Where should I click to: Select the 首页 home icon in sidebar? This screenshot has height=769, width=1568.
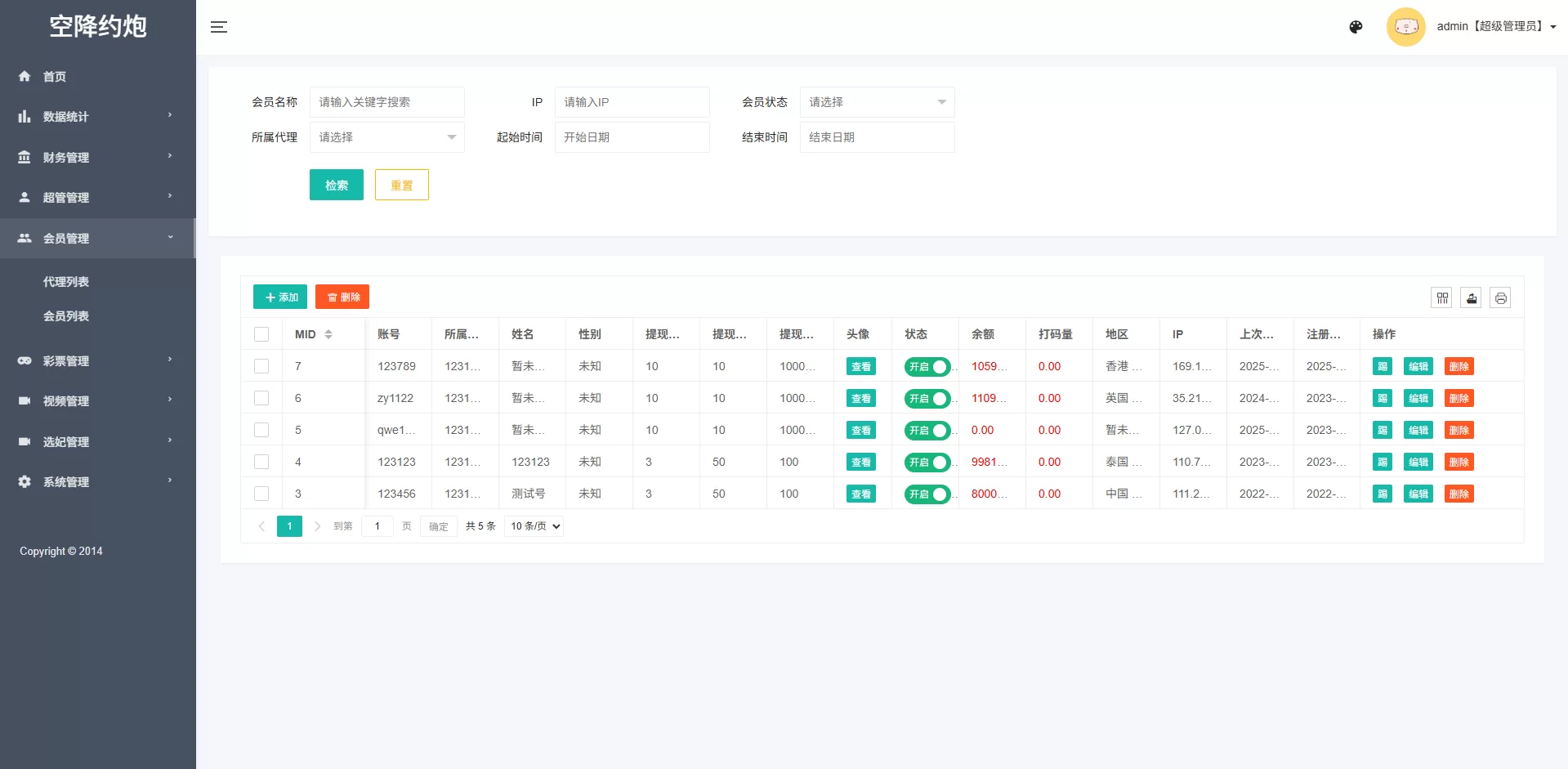pyautogui.click(x=25, y=76)
